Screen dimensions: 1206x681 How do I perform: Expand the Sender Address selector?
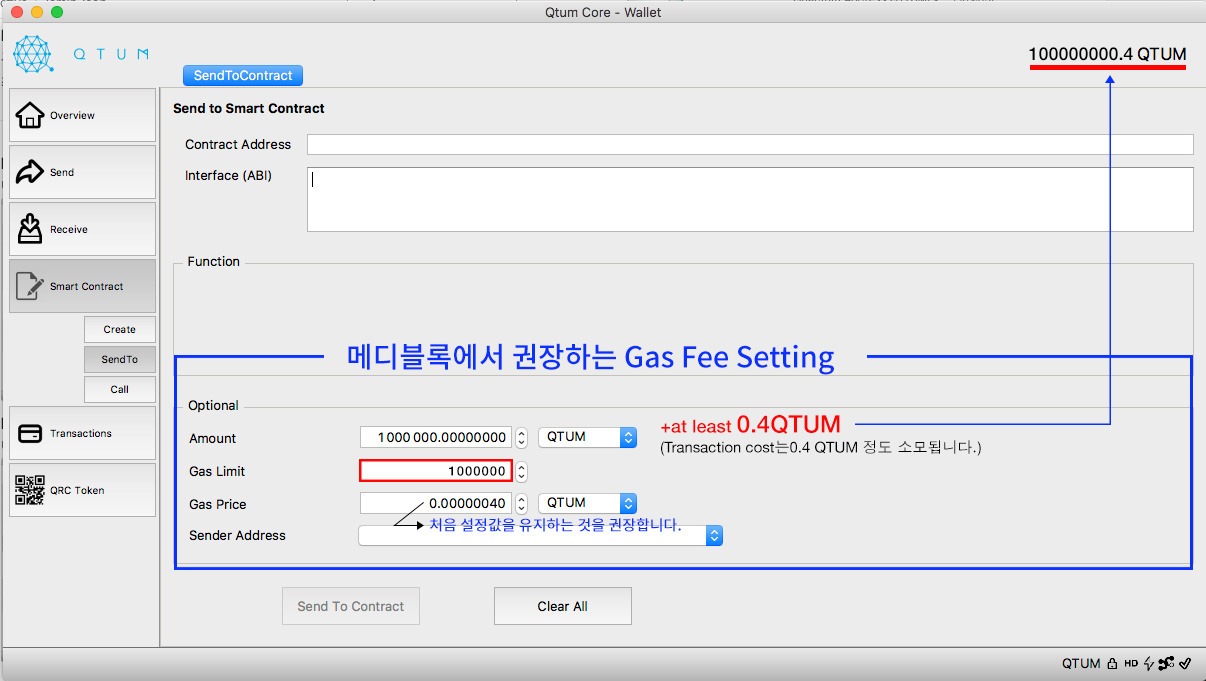[714, 535]
